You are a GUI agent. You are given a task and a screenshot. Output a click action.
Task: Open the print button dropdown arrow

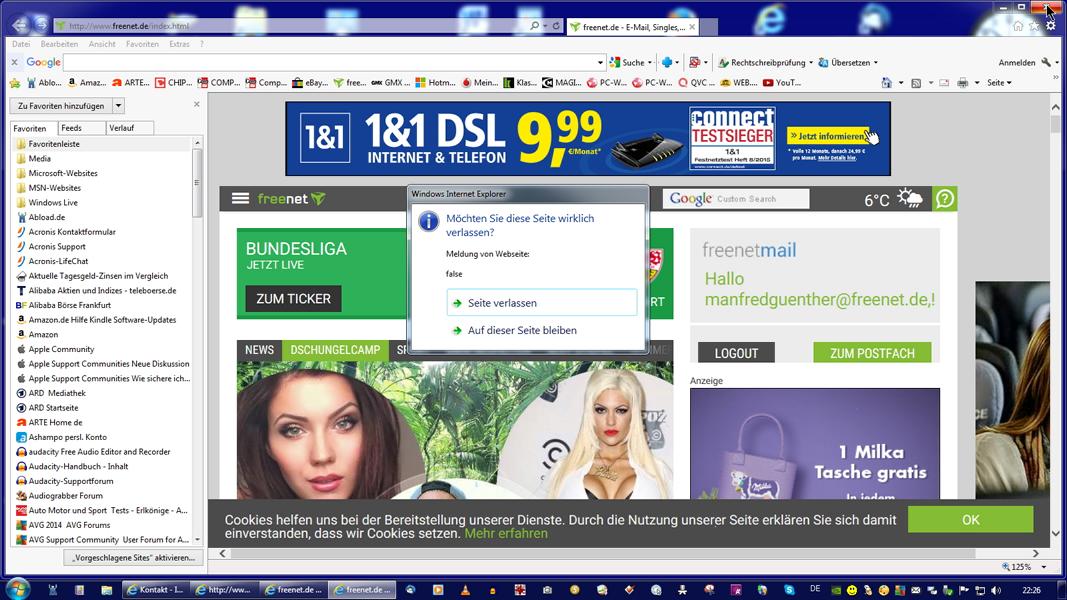976,83
